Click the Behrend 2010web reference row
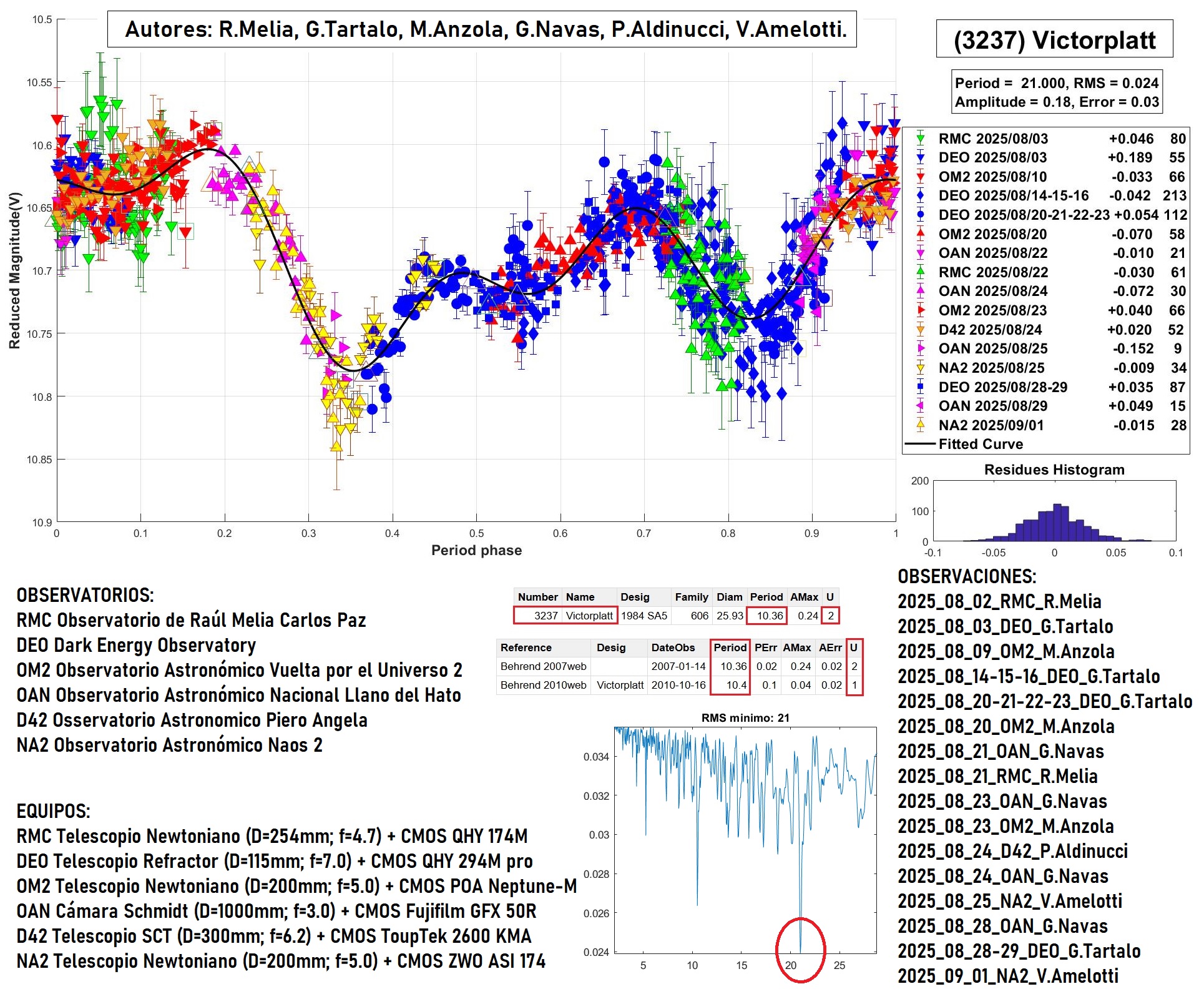Image resolution: width=1204 pixels, height=994 pixels. (x=543, y=685)
